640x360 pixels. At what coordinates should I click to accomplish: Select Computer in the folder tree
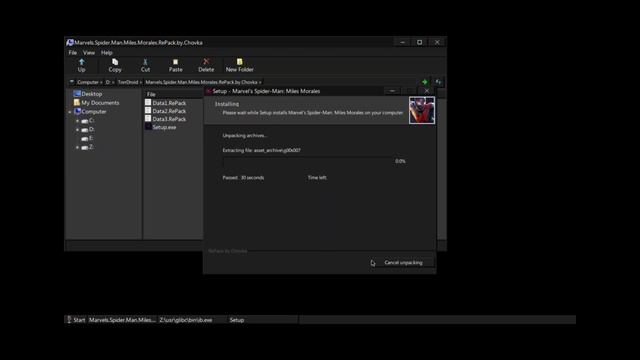[93, 112]
